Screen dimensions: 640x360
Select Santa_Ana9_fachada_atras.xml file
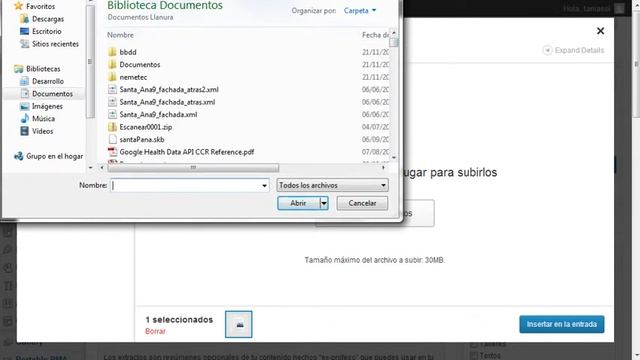(x=167, y=102)
